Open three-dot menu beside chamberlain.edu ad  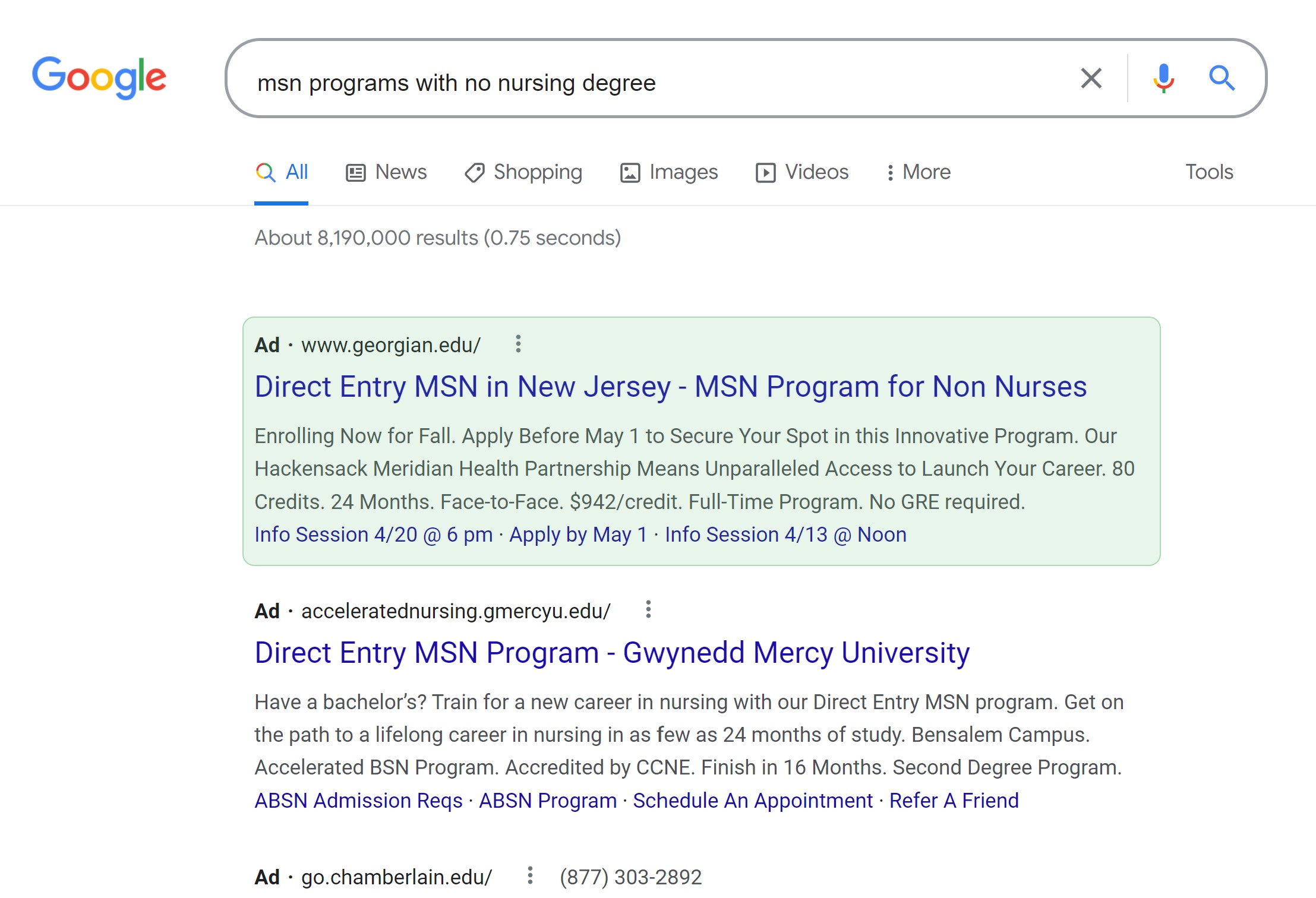(x=530, y=875)
